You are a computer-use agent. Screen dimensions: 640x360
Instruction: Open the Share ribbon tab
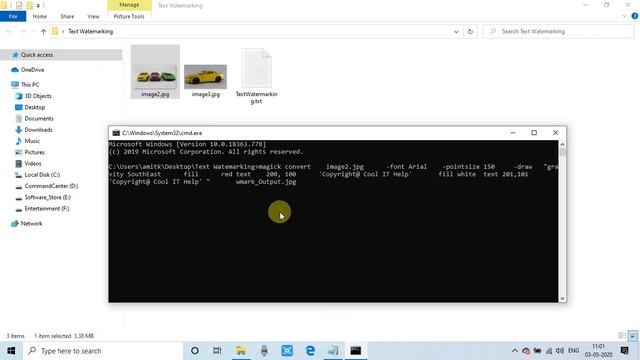click(67, 16)
